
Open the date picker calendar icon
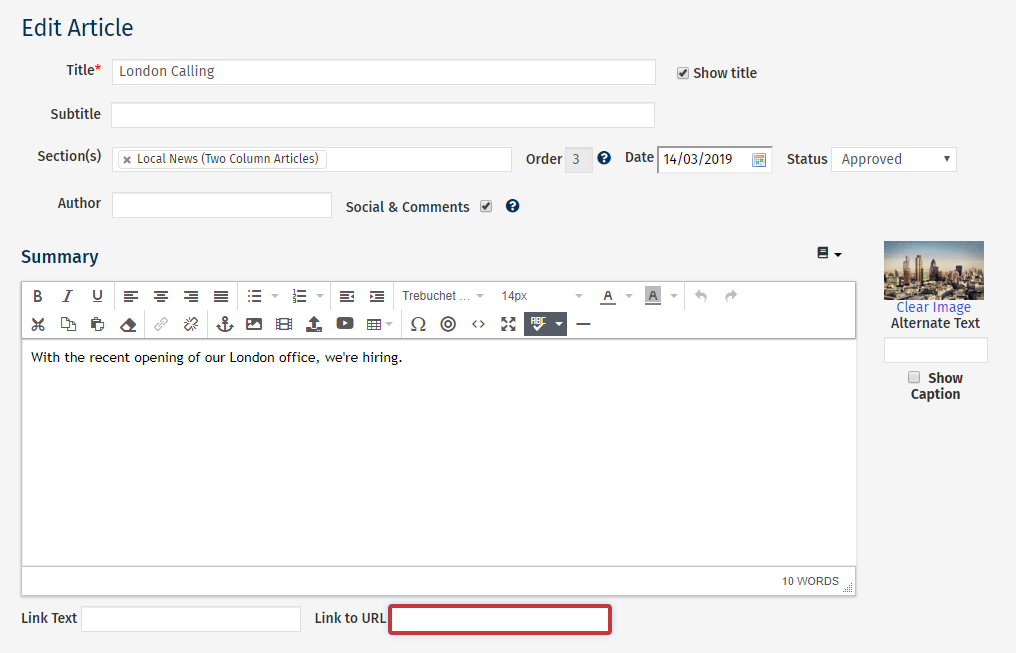(759, 160)
